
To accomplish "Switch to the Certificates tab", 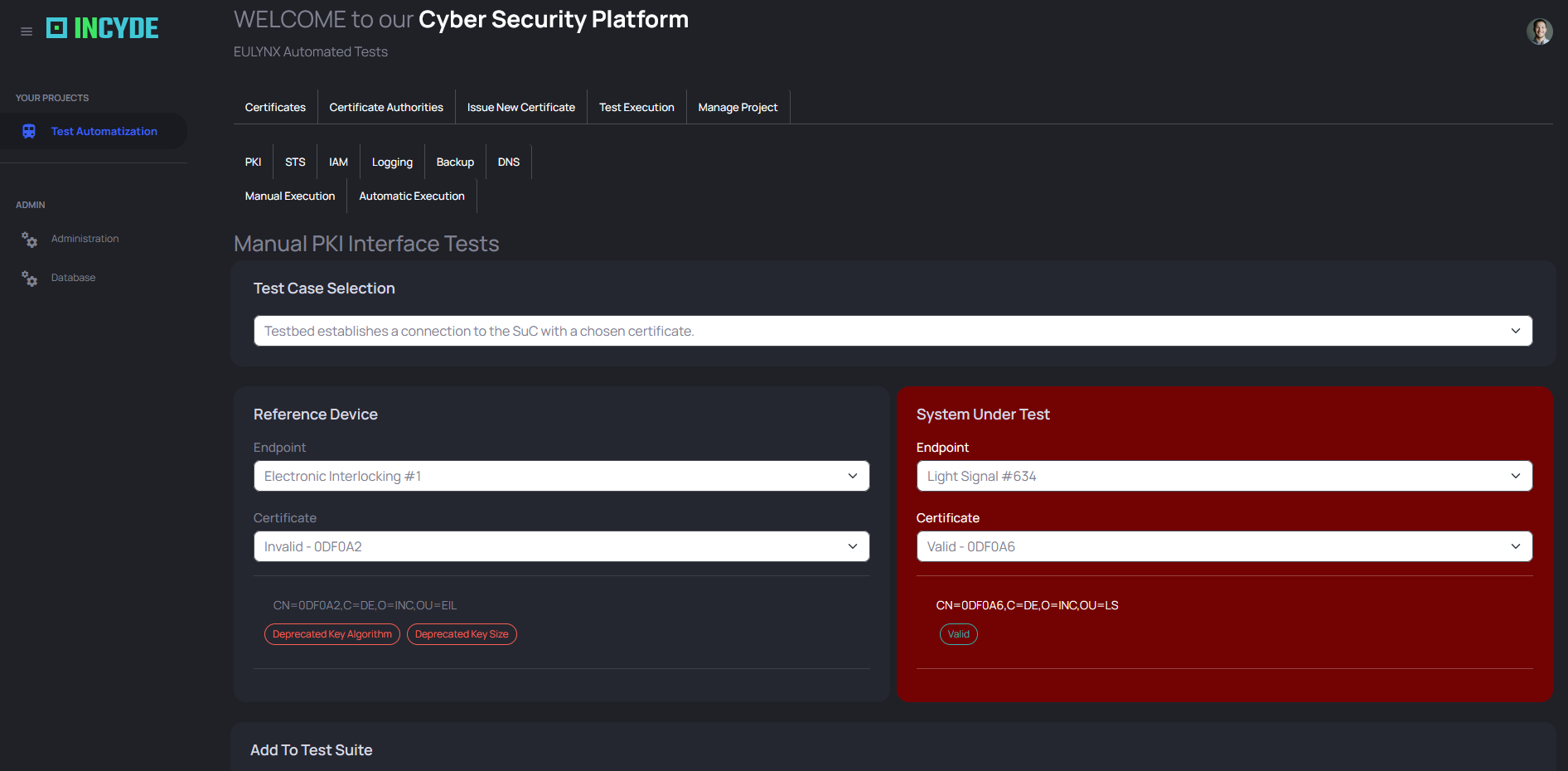I will point(275,107).
